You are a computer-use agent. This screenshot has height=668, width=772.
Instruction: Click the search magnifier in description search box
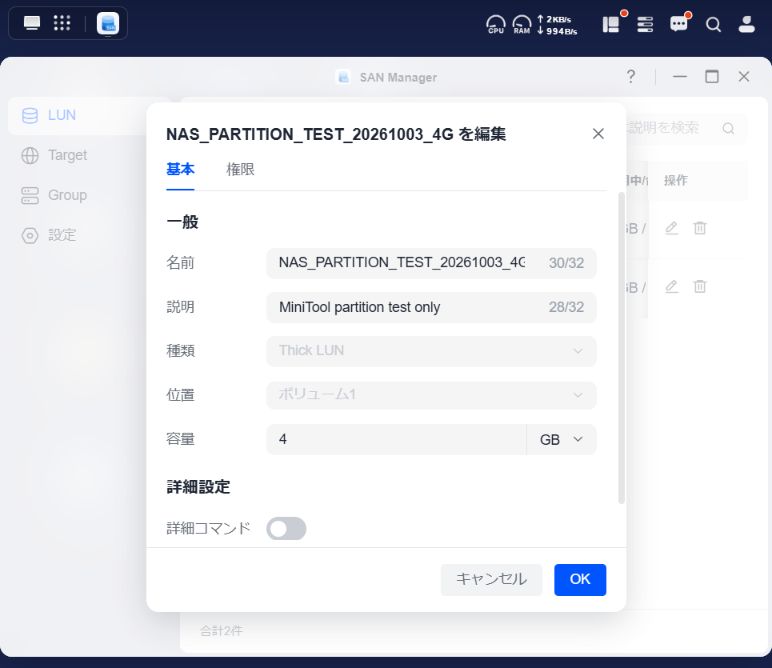tap(728, 128)
